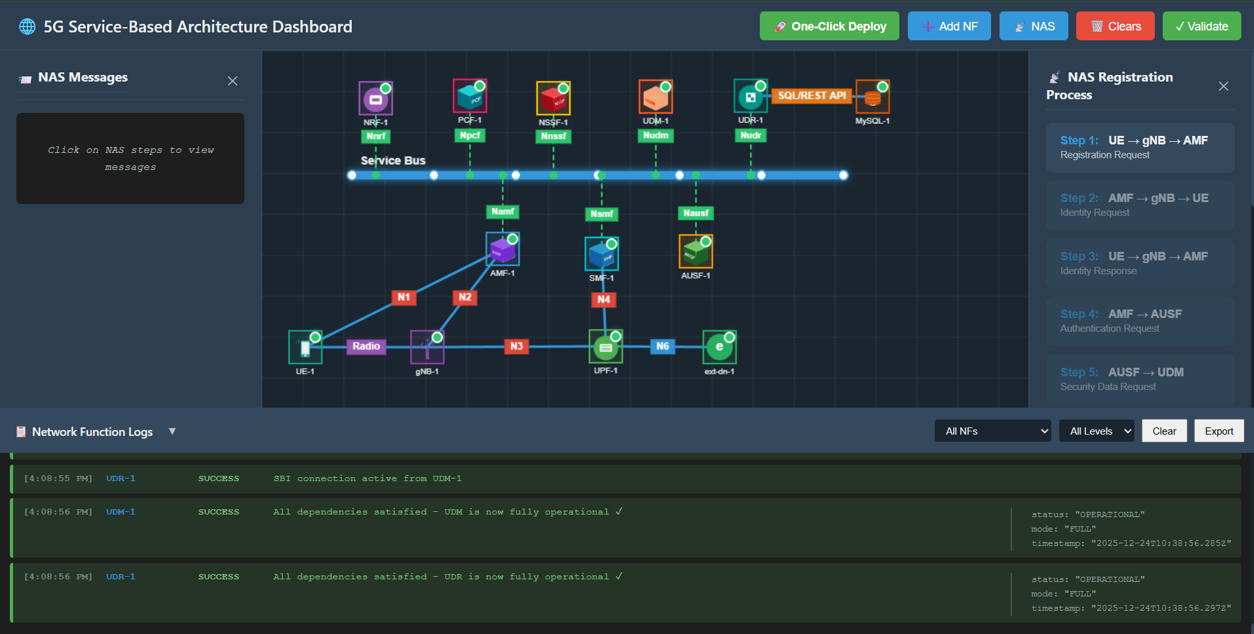Viewport: 1254px width, 634px height.
Task: Open the All NFs filter dropdown
Action: point(992,431)
